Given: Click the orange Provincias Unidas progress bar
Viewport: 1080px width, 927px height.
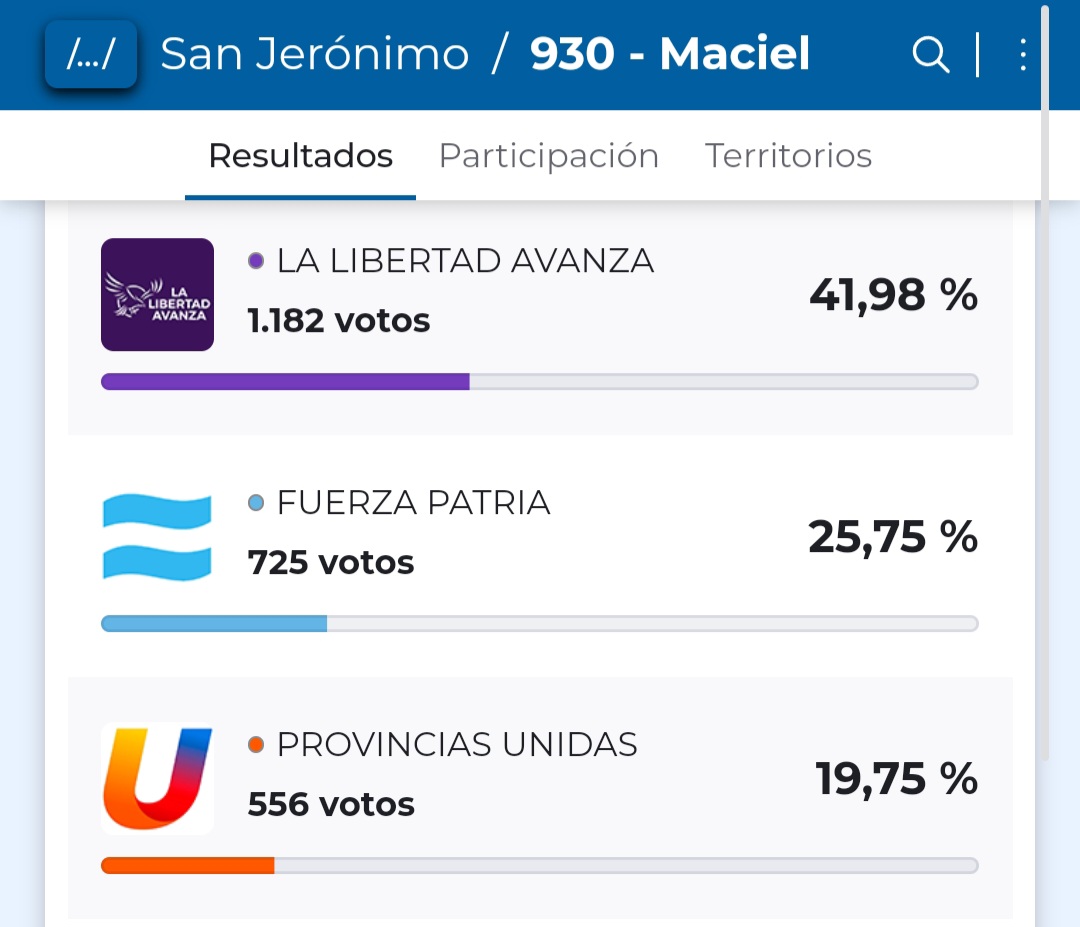Looking at the screenshot, I should coord(188,866).
